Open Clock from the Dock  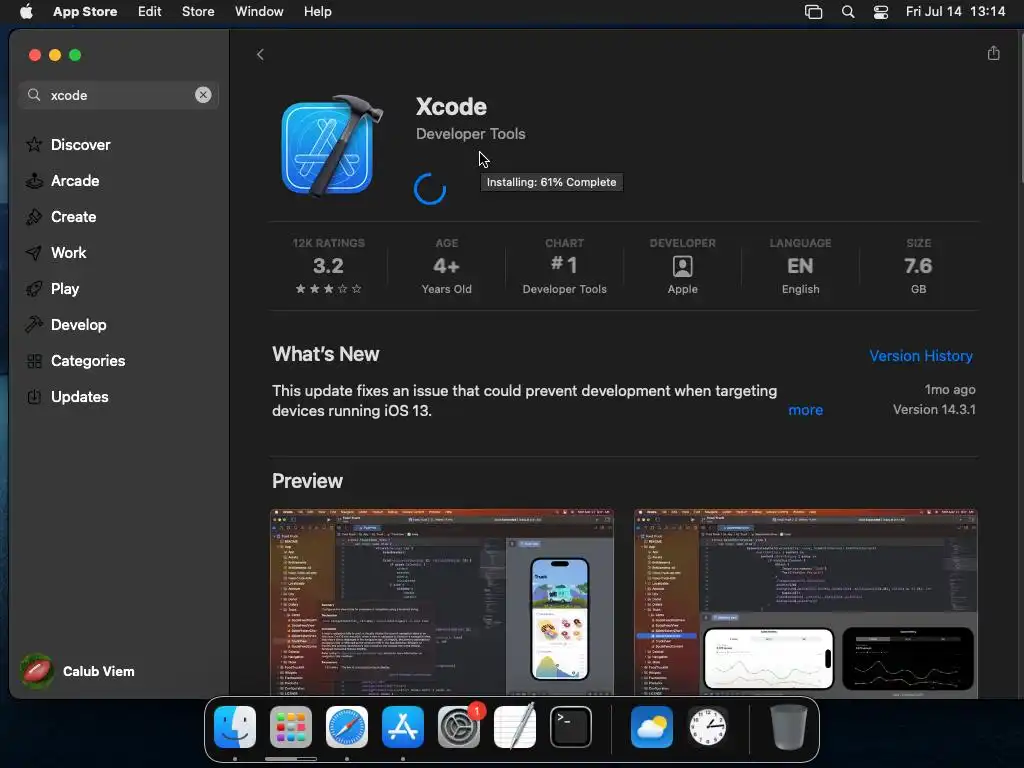pyautogui.click(x=708, y=727)
